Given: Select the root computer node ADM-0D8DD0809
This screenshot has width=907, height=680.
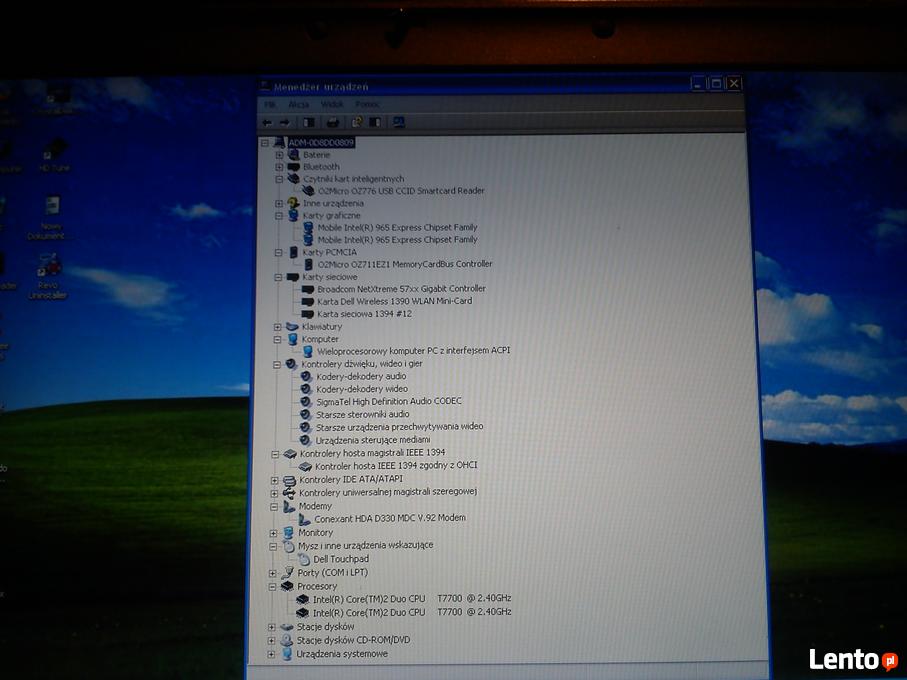Looking at the screenshot, I should pos(321,143).
